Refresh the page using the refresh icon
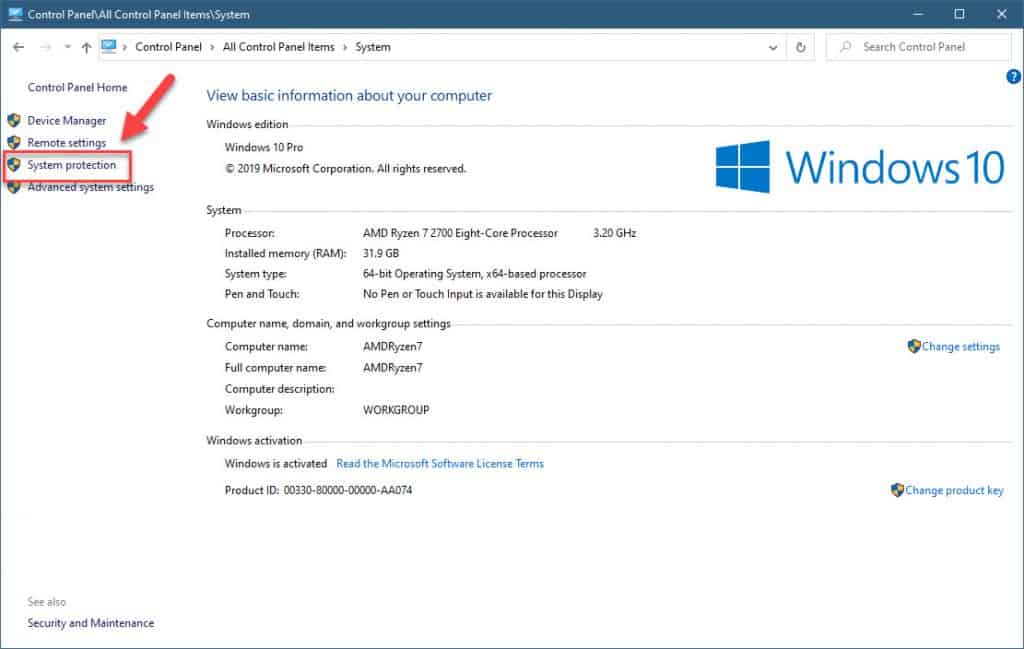The height and width of the screenshot is (649, 1024). click(x=800, y=46)
